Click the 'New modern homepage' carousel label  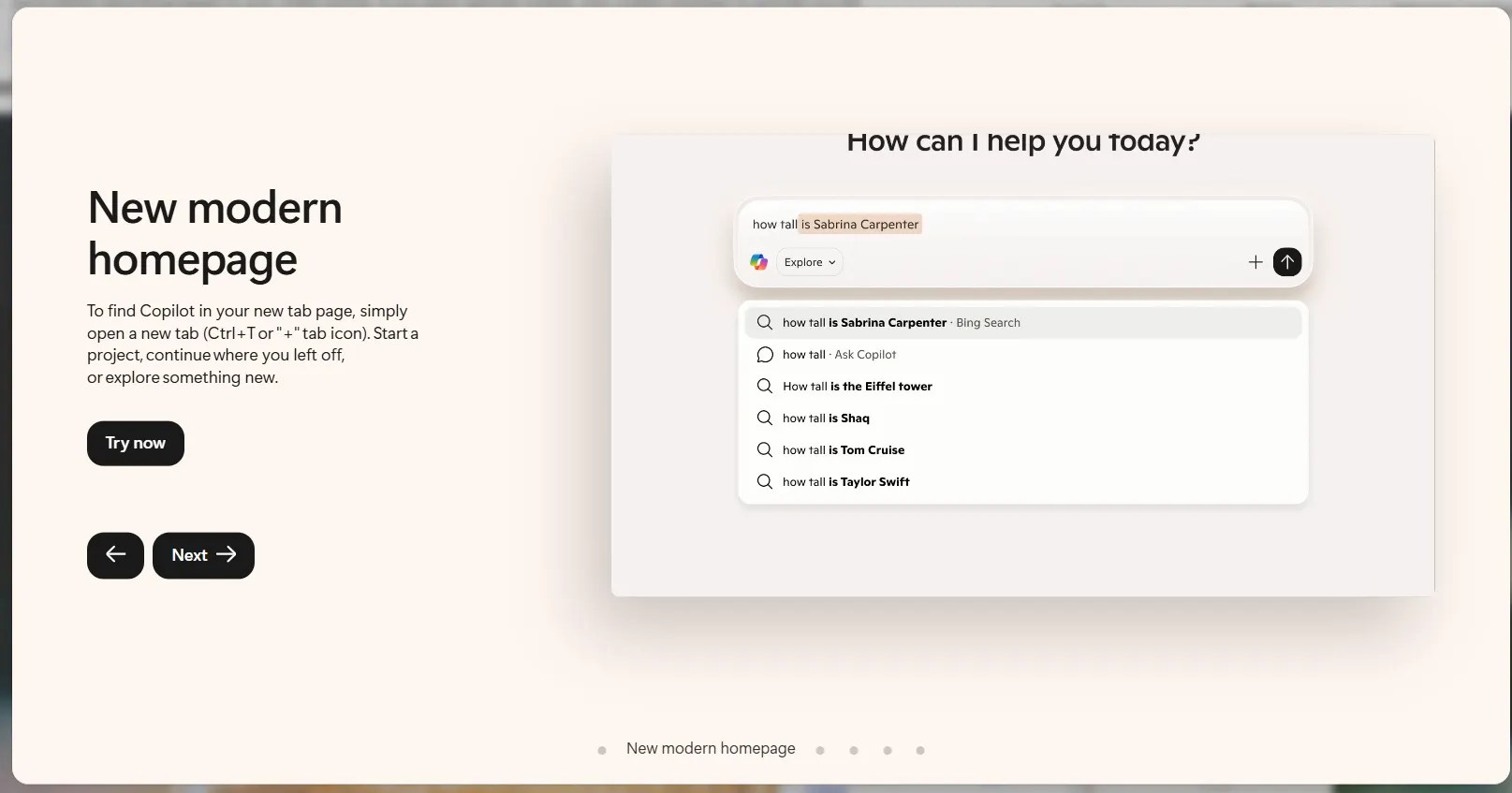click(x=711, y=749)
